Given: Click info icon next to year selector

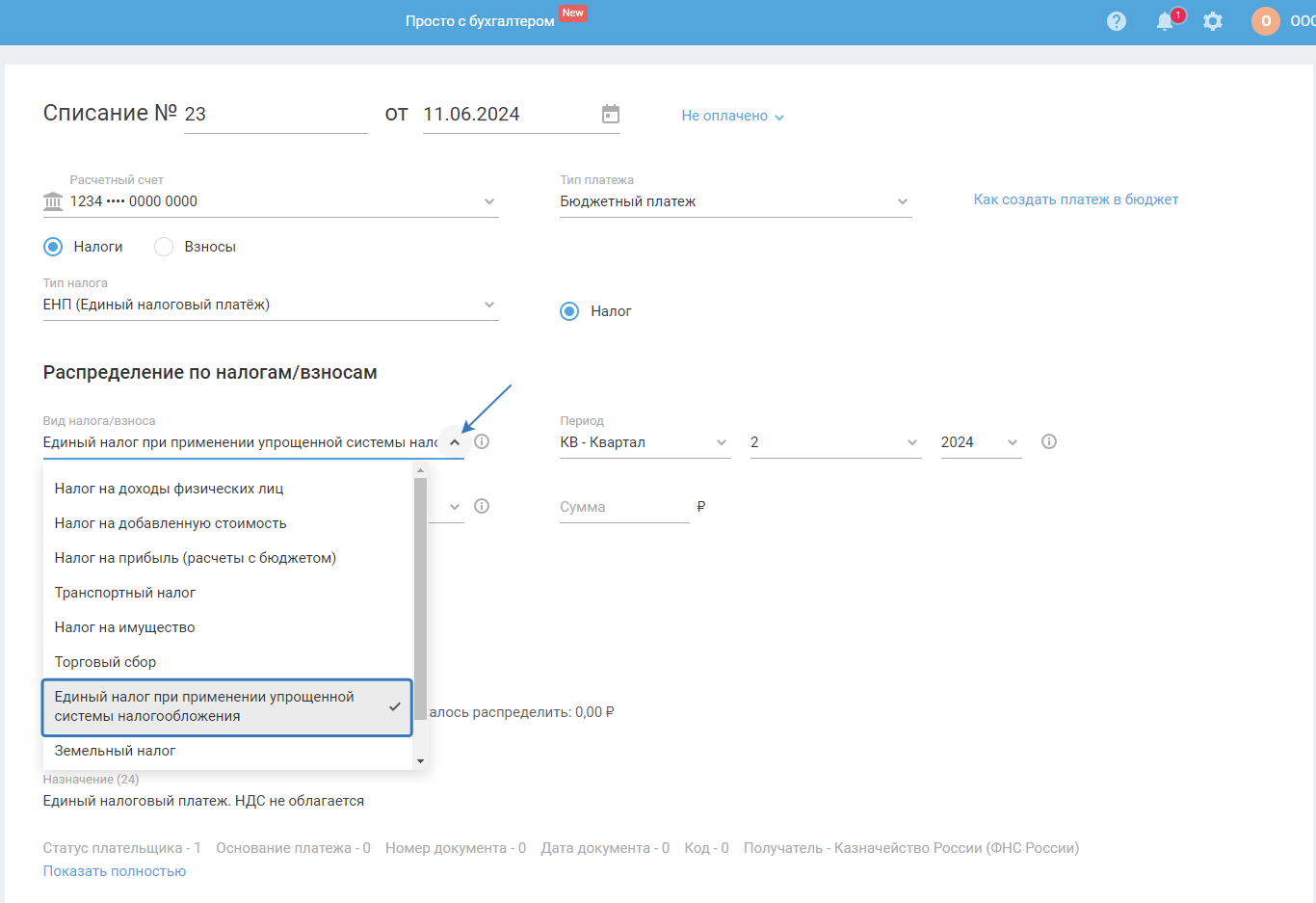Looking at the screenshot, I should [1049, 441].
